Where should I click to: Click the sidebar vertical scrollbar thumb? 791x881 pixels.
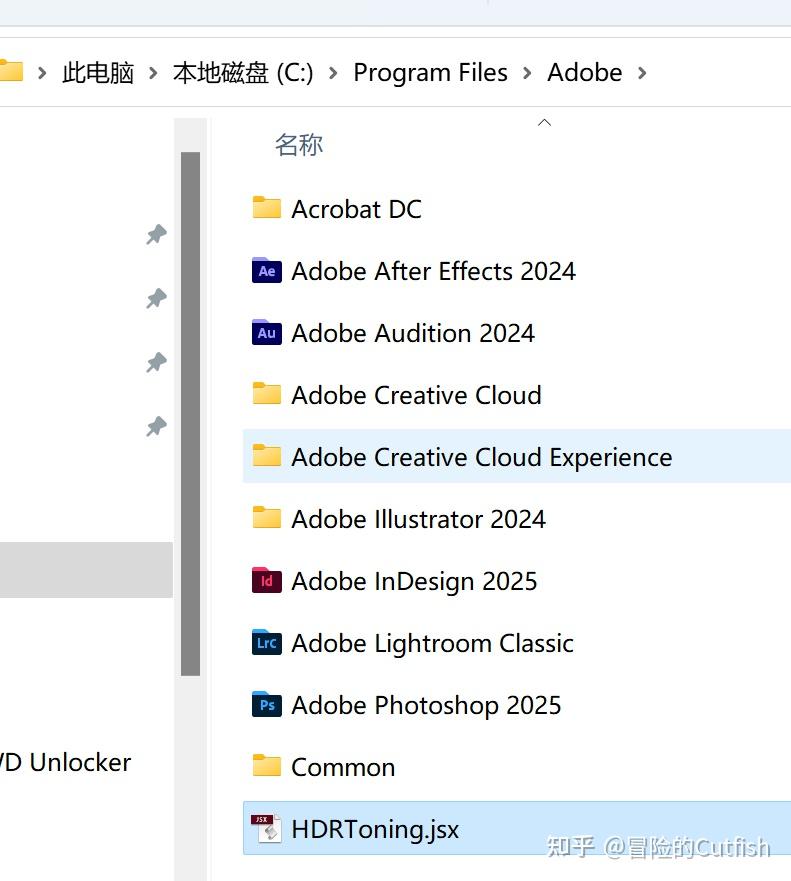pyautogui.click(x=190, y=413)
